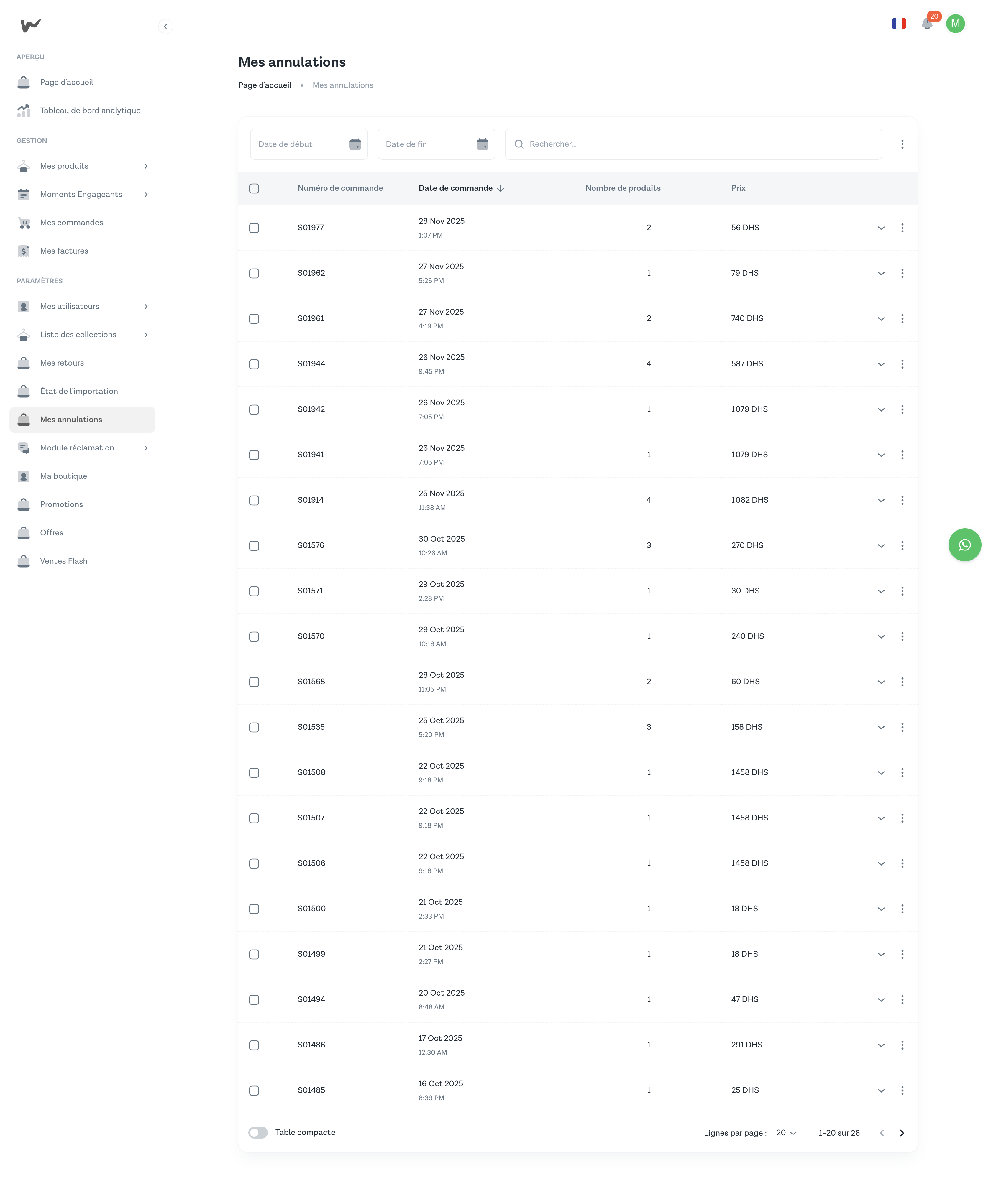Click the Page d'accueil breadcrumb link
Screen dimensions: 991x1204
coord(264,85)
